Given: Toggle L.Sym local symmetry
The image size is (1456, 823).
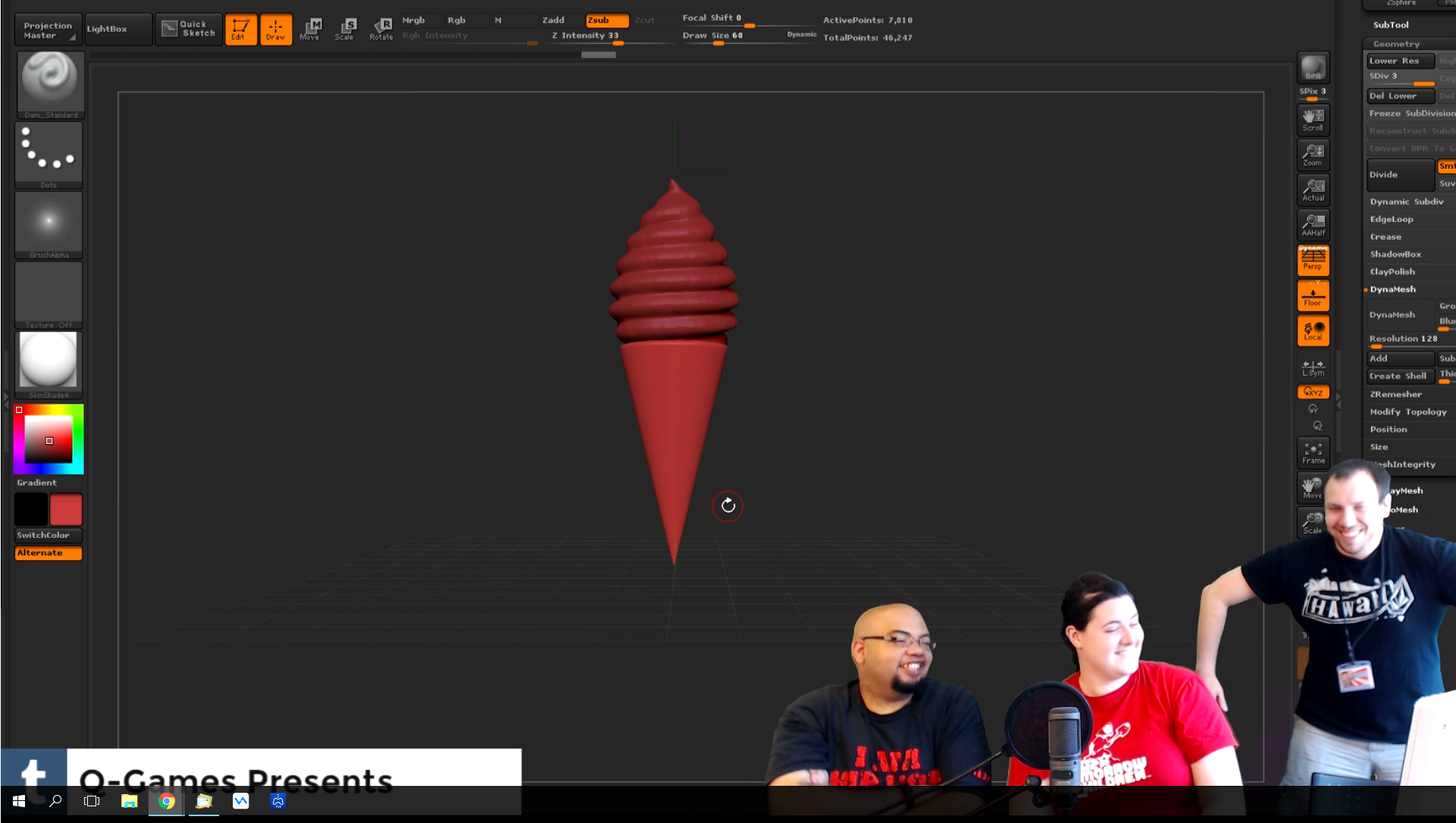Looking at the screenshot, I should tap(1313, 368).
